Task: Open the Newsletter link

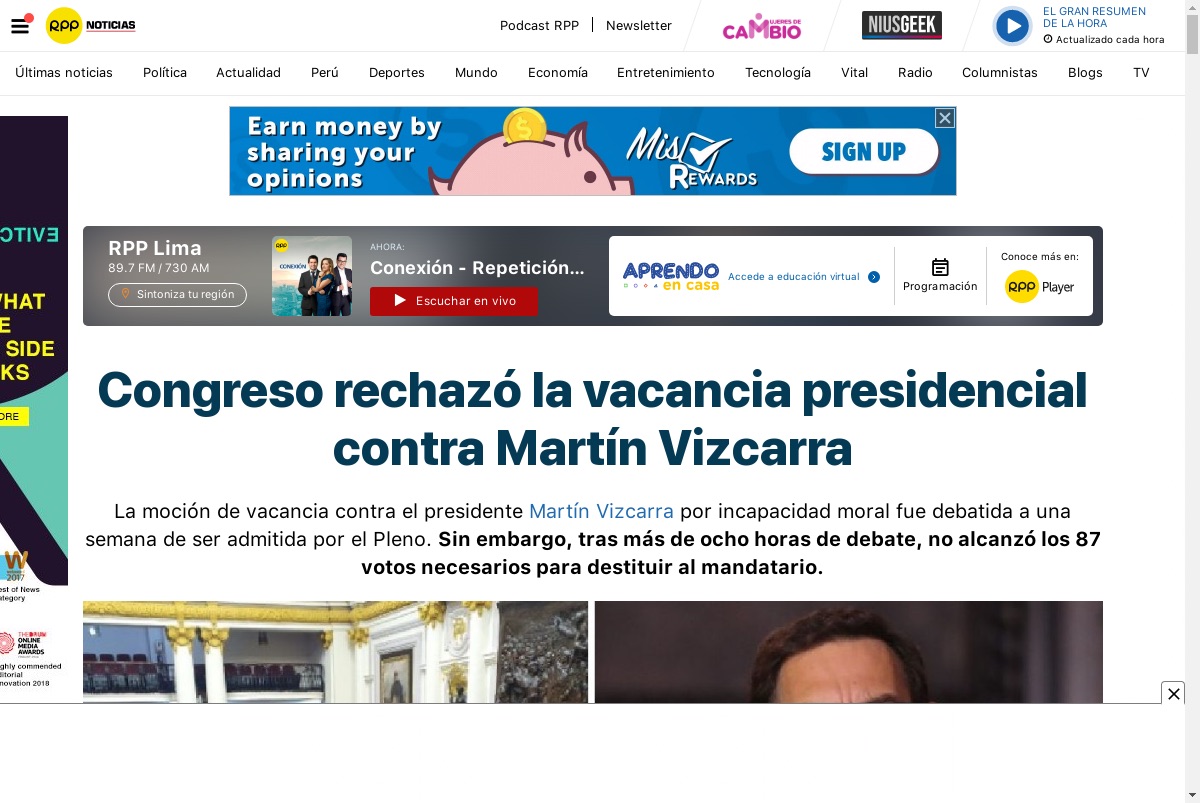Action: coord(639,25)
